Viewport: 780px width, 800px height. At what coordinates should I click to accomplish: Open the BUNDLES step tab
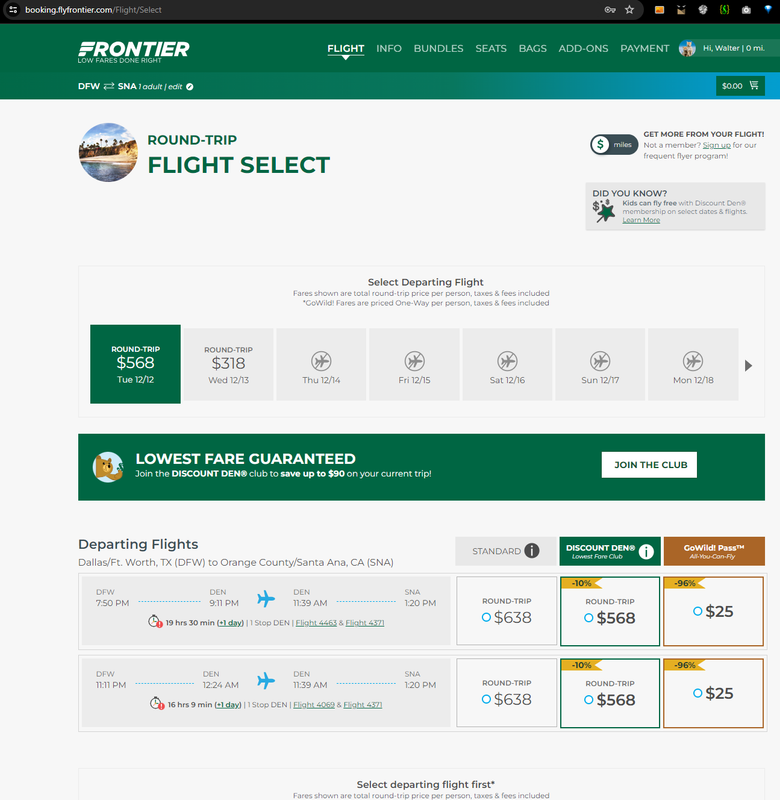pos(438,48)
